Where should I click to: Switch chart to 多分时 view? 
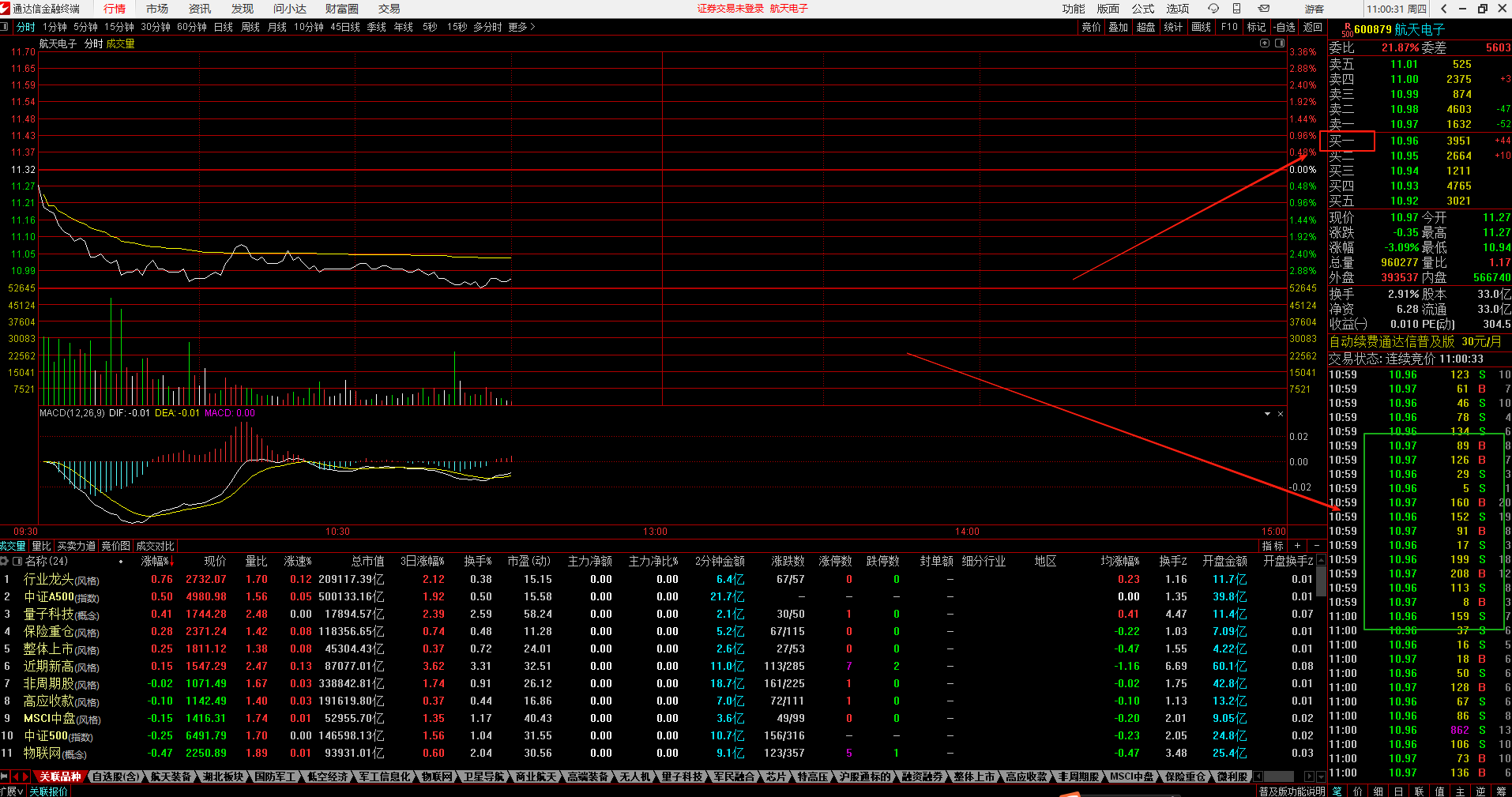click(x=487, y=27)
